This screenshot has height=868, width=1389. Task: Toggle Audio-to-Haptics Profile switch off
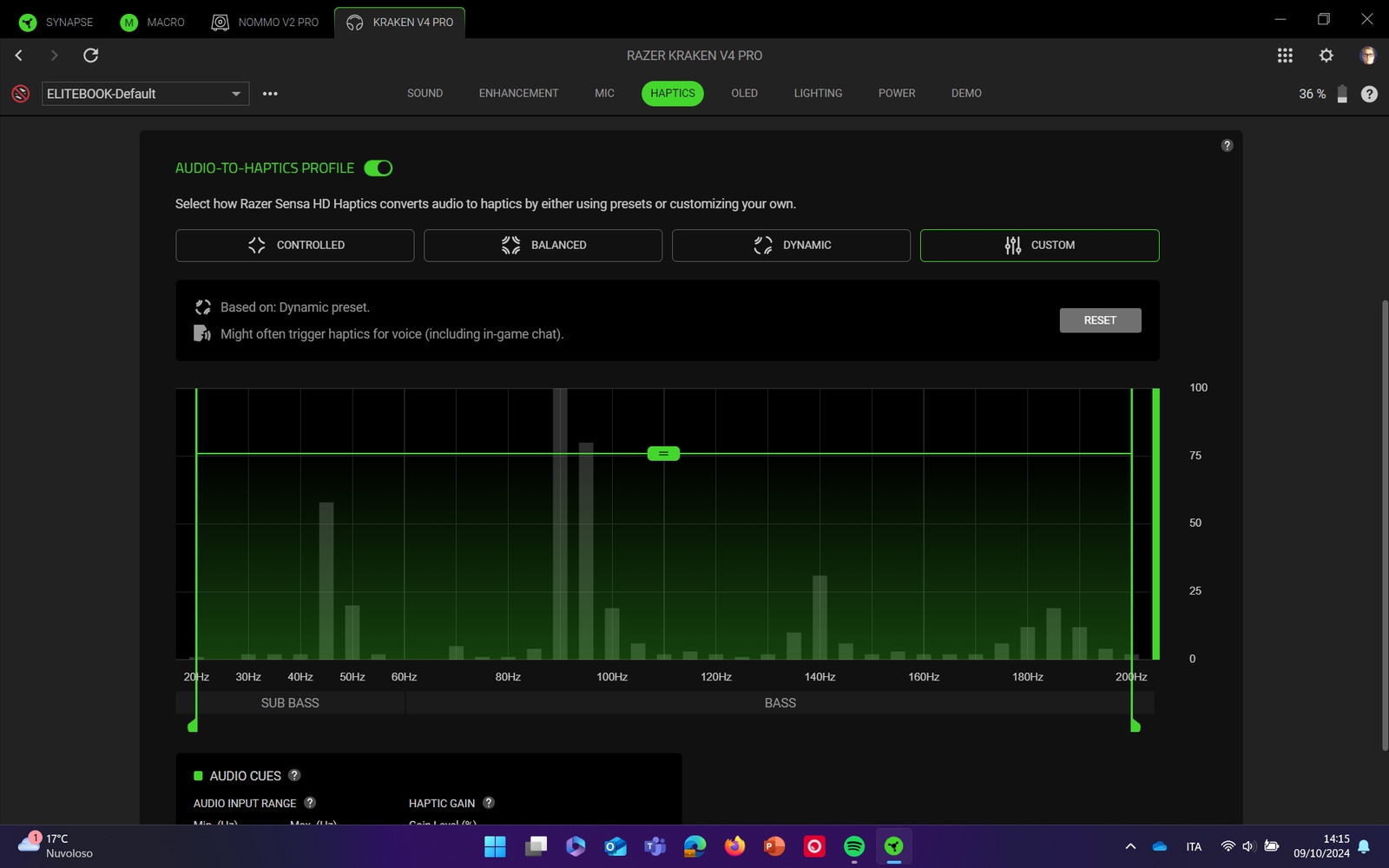pos(379,168)
